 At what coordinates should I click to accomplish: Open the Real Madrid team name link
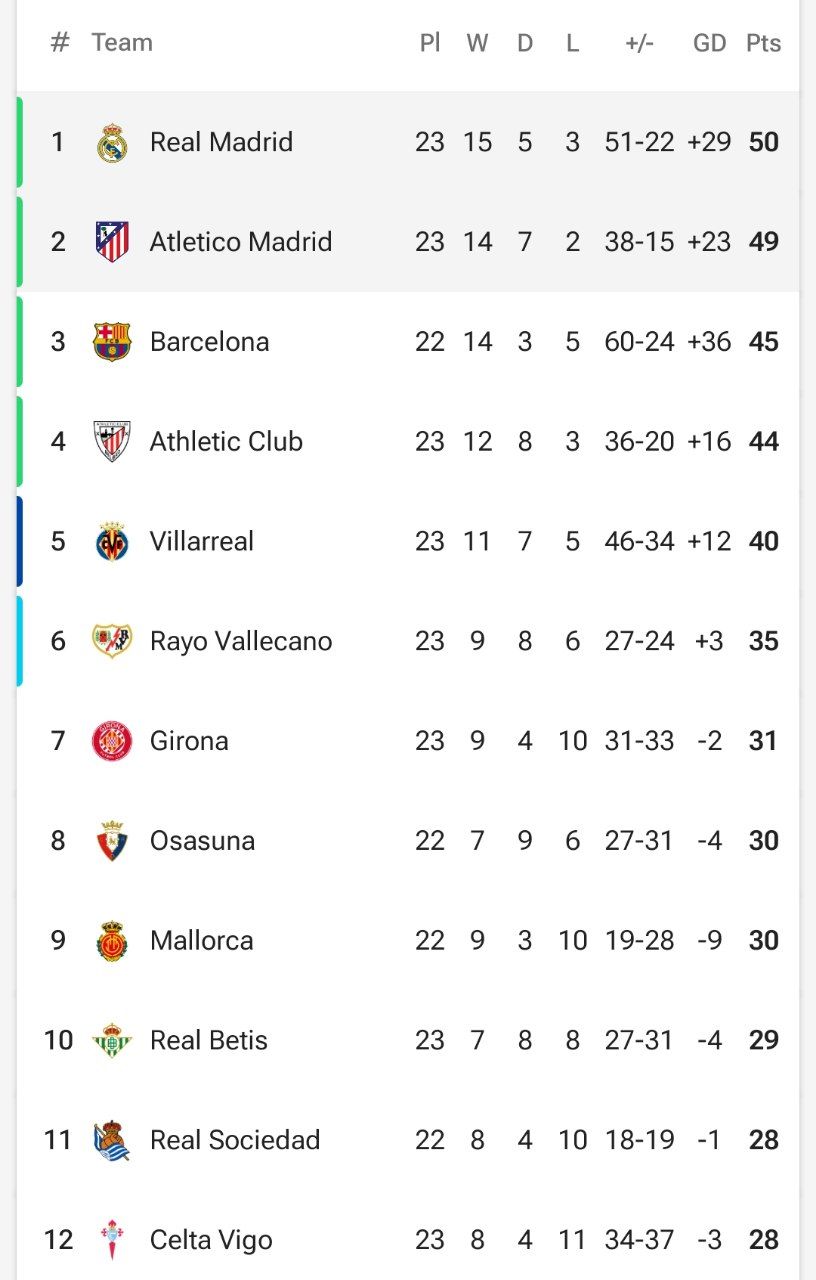pyautogui.click(x=221, y=142)
